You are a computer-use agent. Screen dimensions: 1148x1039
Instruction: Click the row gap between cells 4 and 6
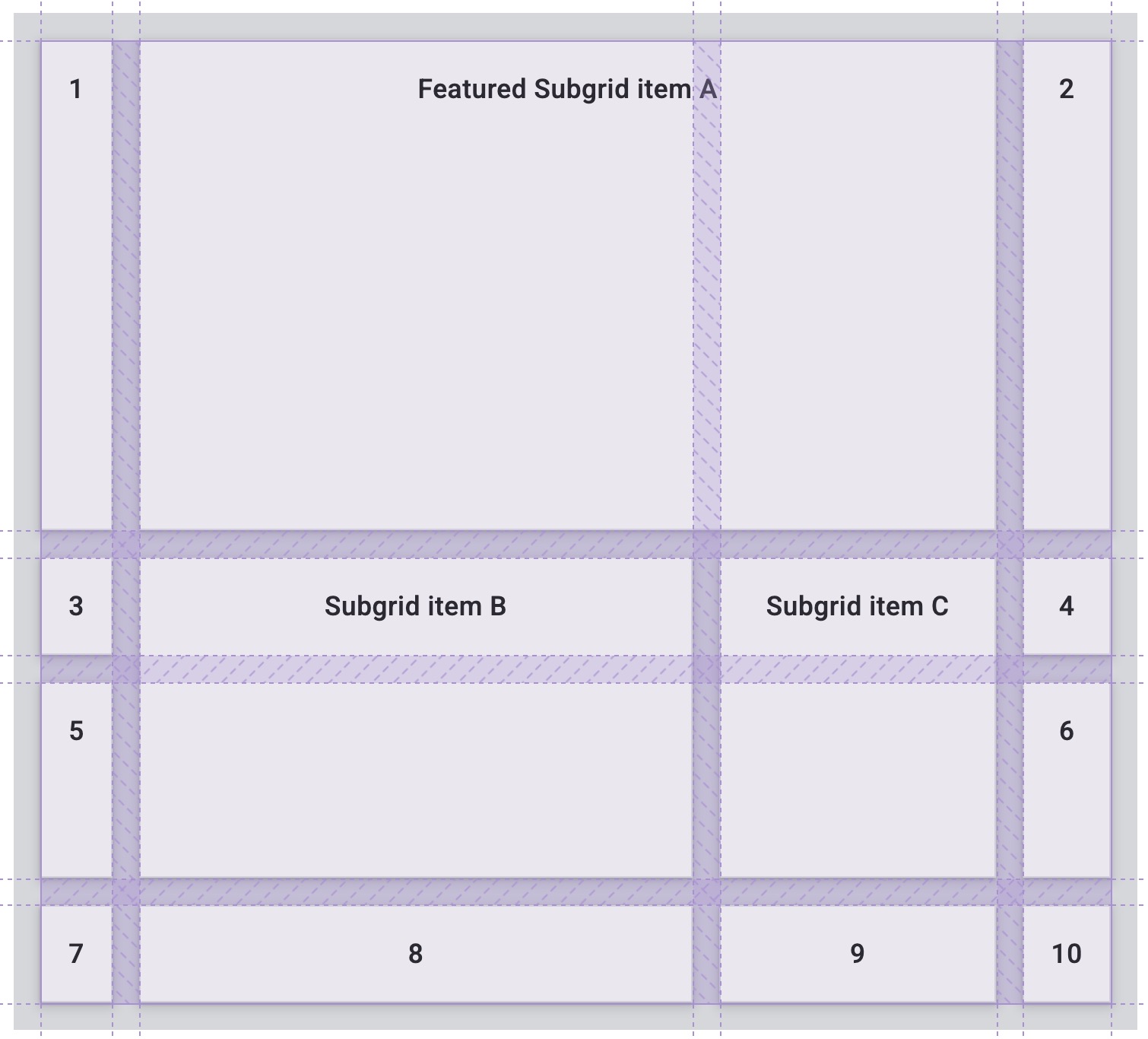[x=1066, y=669]
